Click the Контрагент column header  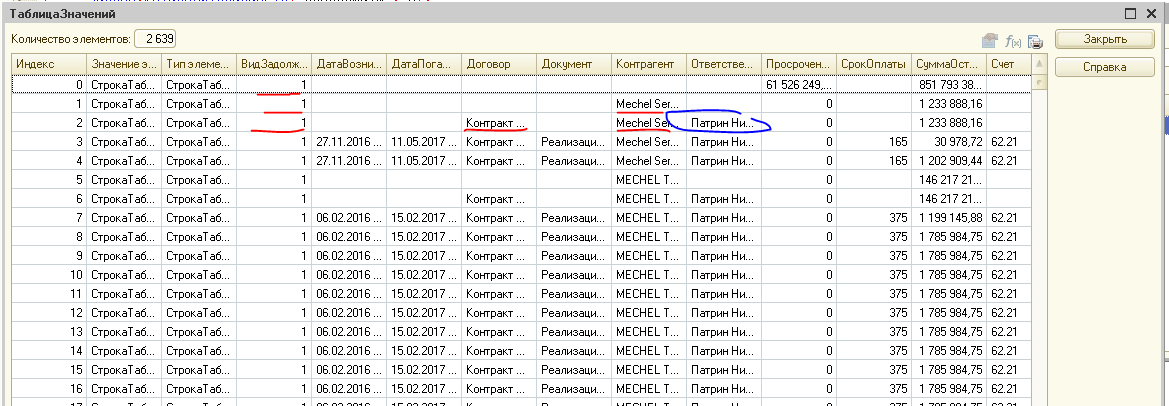click(x=649, y=65)
